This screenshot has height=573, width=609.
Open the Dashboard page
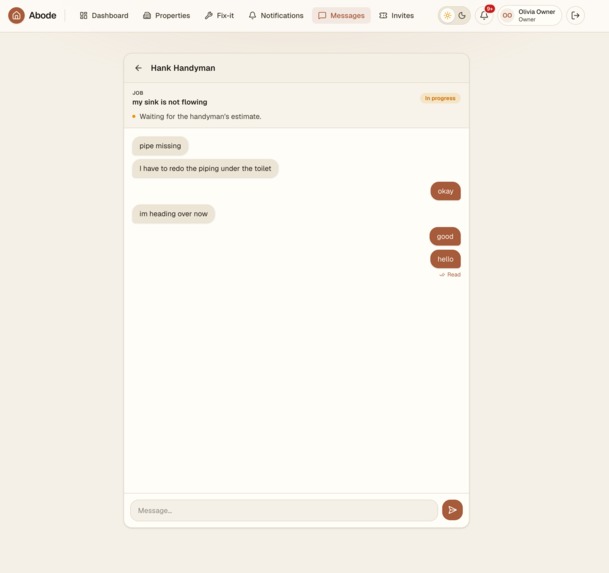click(x=104, y=16)
